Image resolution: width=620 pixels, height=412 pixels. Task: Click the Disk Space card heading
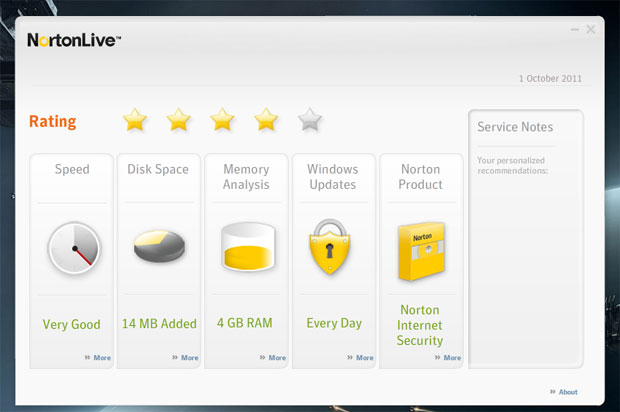[158, 169]
